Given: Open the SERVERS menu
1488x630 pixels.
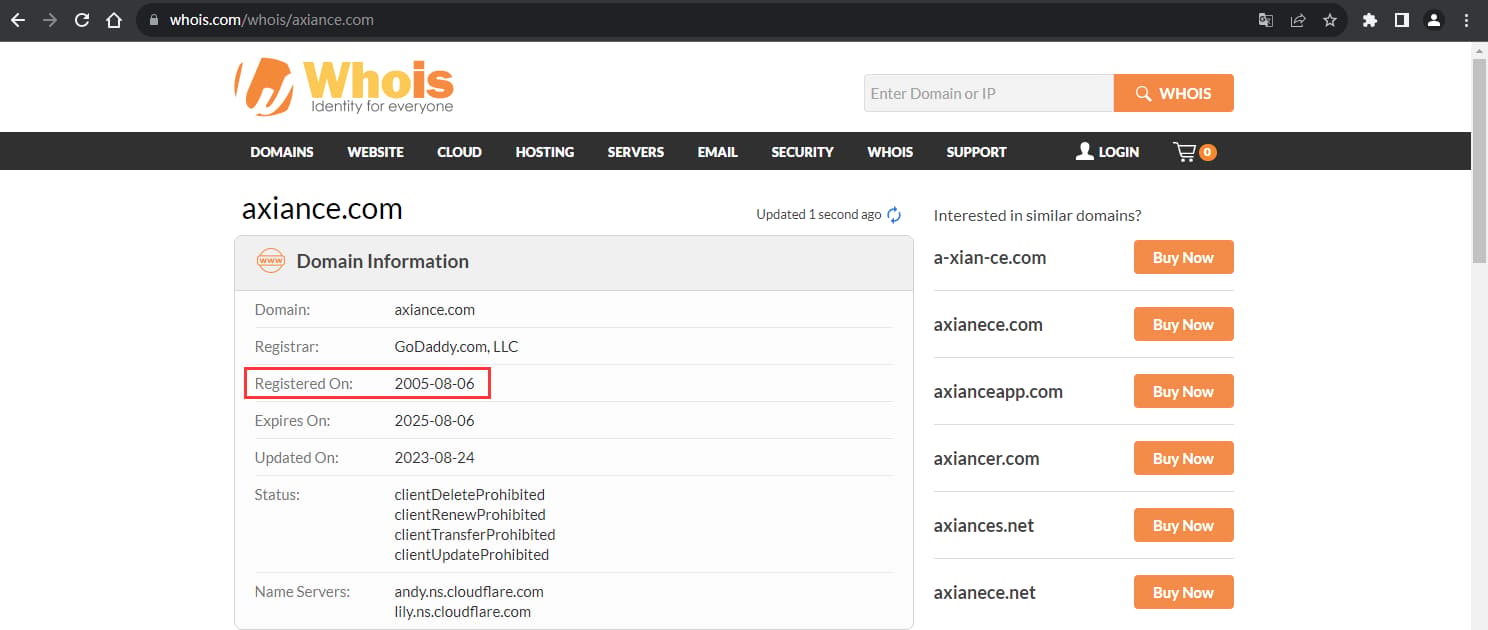Looking at the screenshot, I should pyautogui.click(x=636, y=152).
